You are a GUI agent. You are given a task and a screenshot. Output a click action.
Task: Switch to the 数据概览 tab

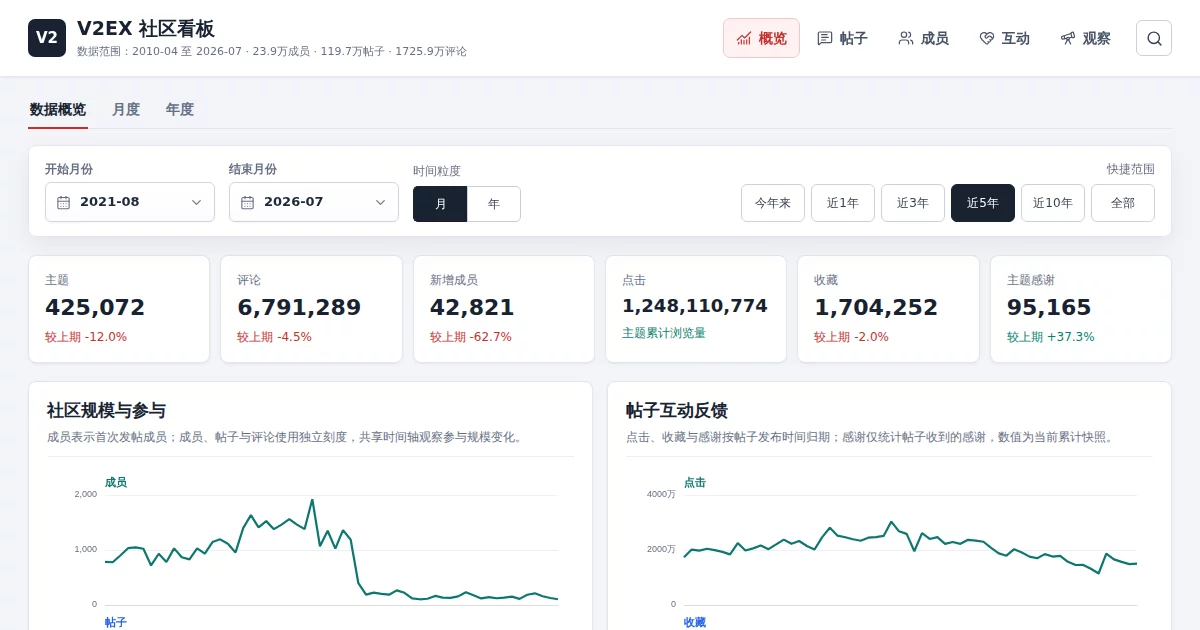tap(58, 110)
